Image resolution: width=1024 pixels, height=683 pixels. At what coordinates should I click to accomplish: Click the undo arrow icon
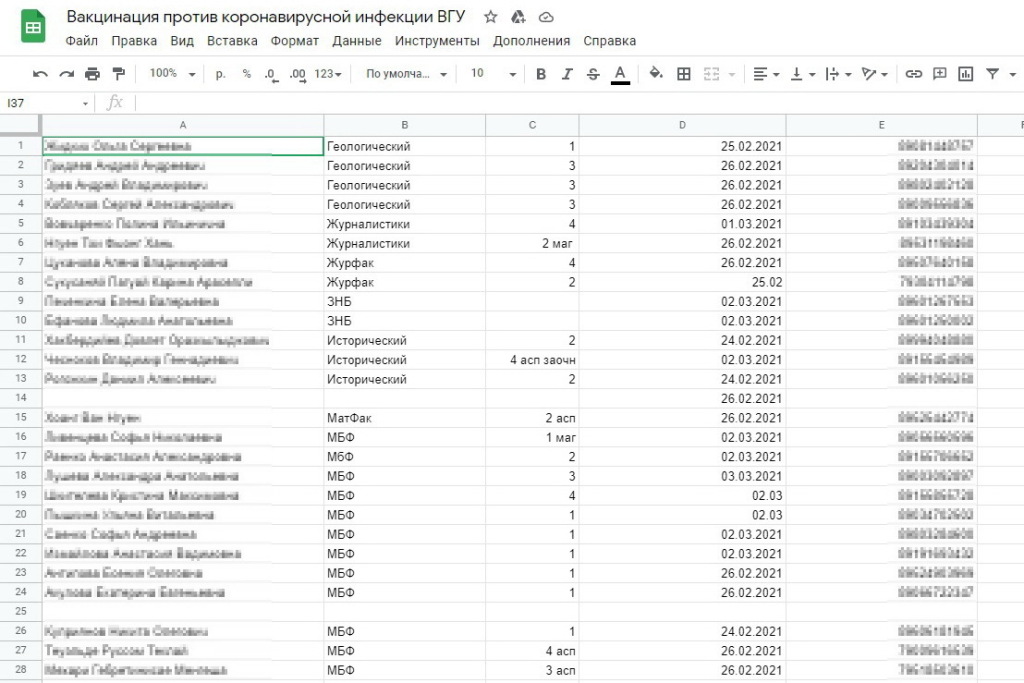pos(40,74)
